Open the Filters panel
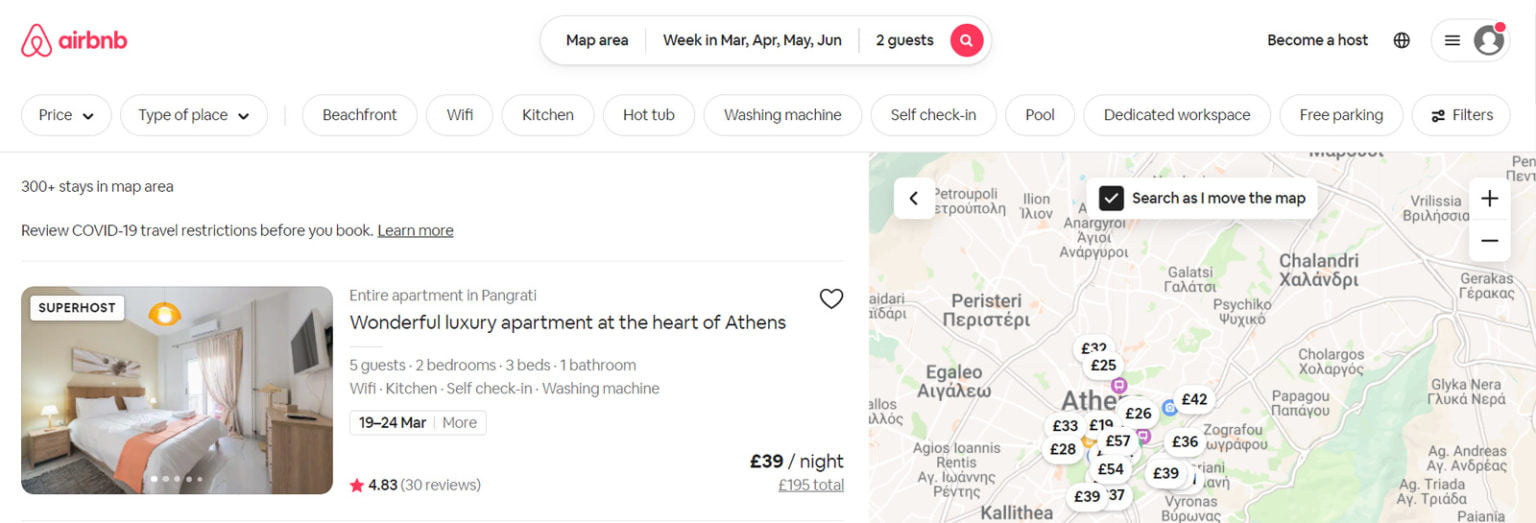This screenshot has height=523, width=1536. (x=1461, y=115)
